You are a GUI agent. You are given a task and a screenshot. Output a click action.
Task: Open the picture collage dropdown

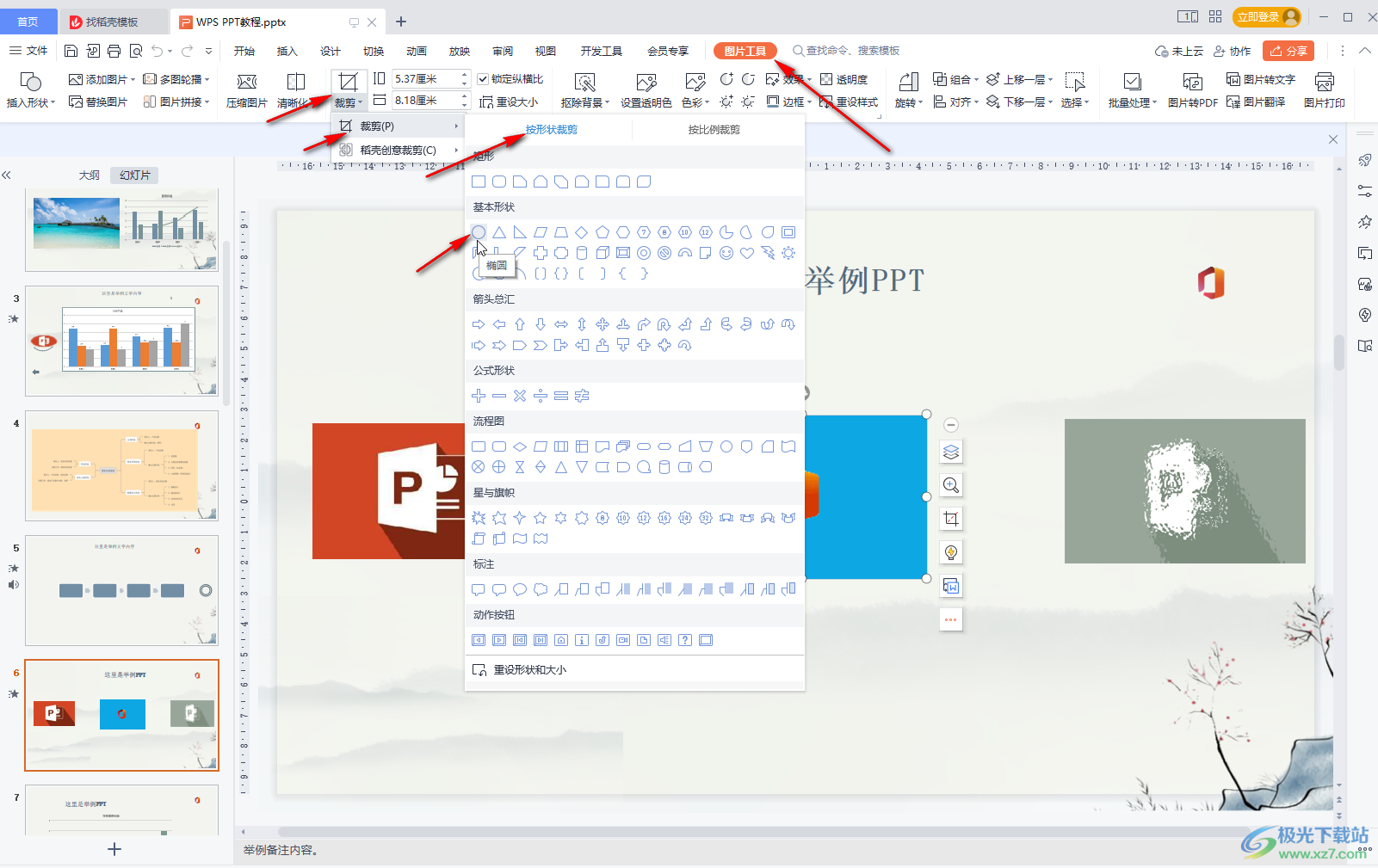click(207, 102)
